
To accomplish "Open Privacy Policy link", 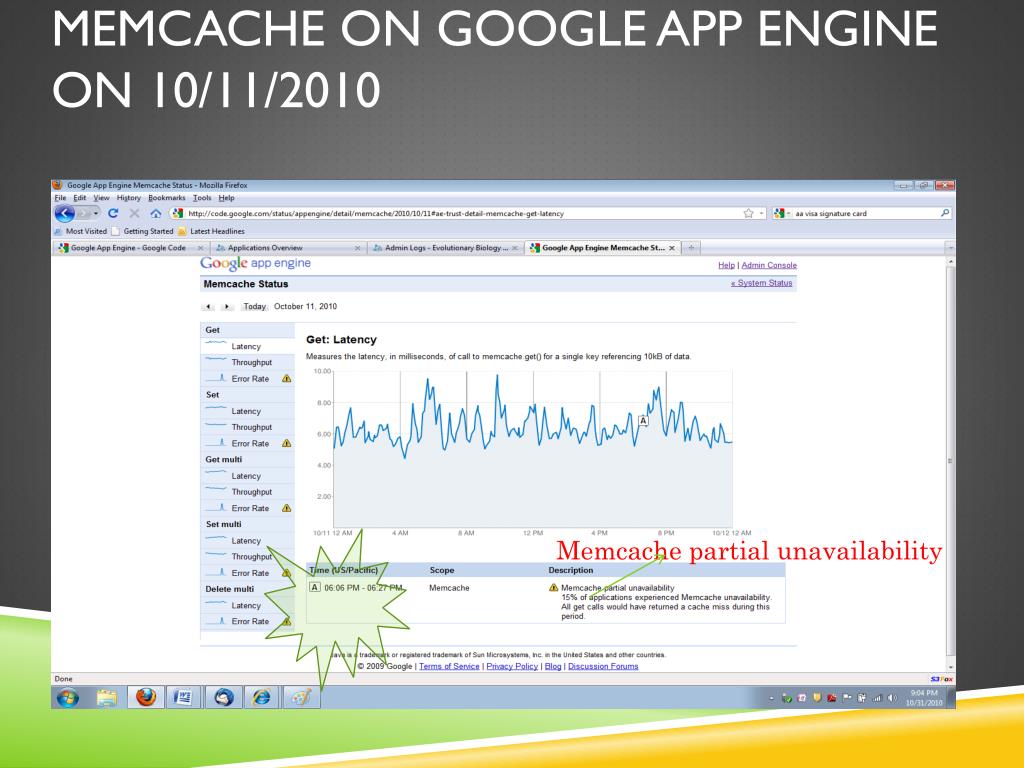I will click(512, 666).
